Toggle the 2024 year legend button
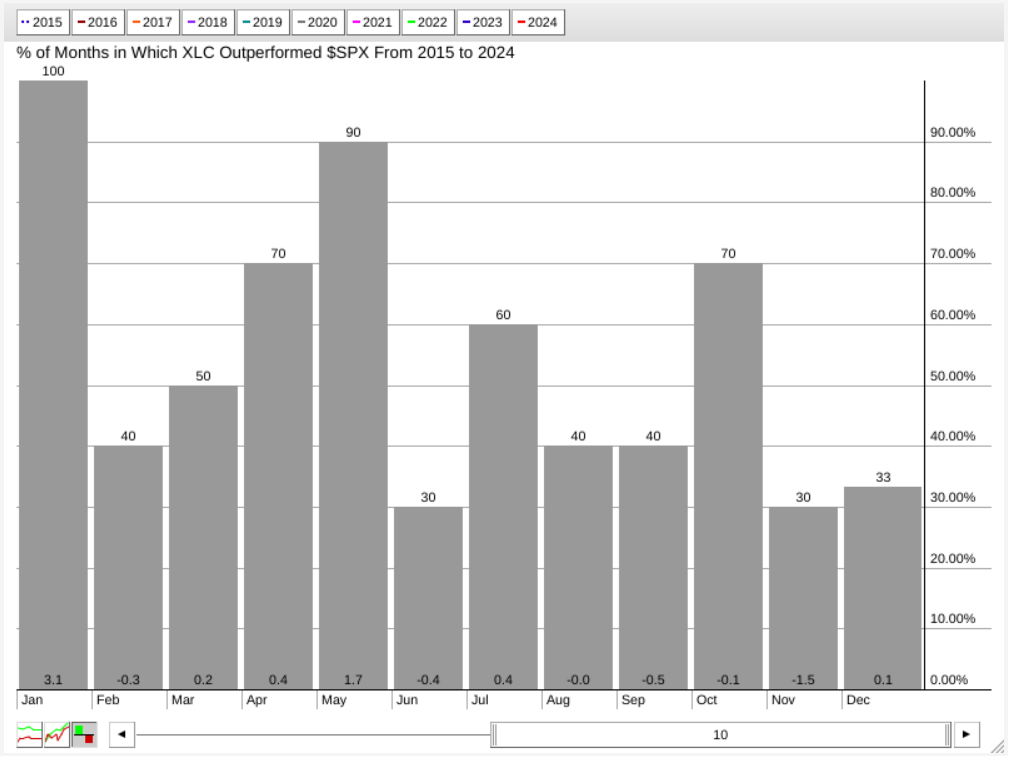The image size is (1012, 758). [539, 23]
